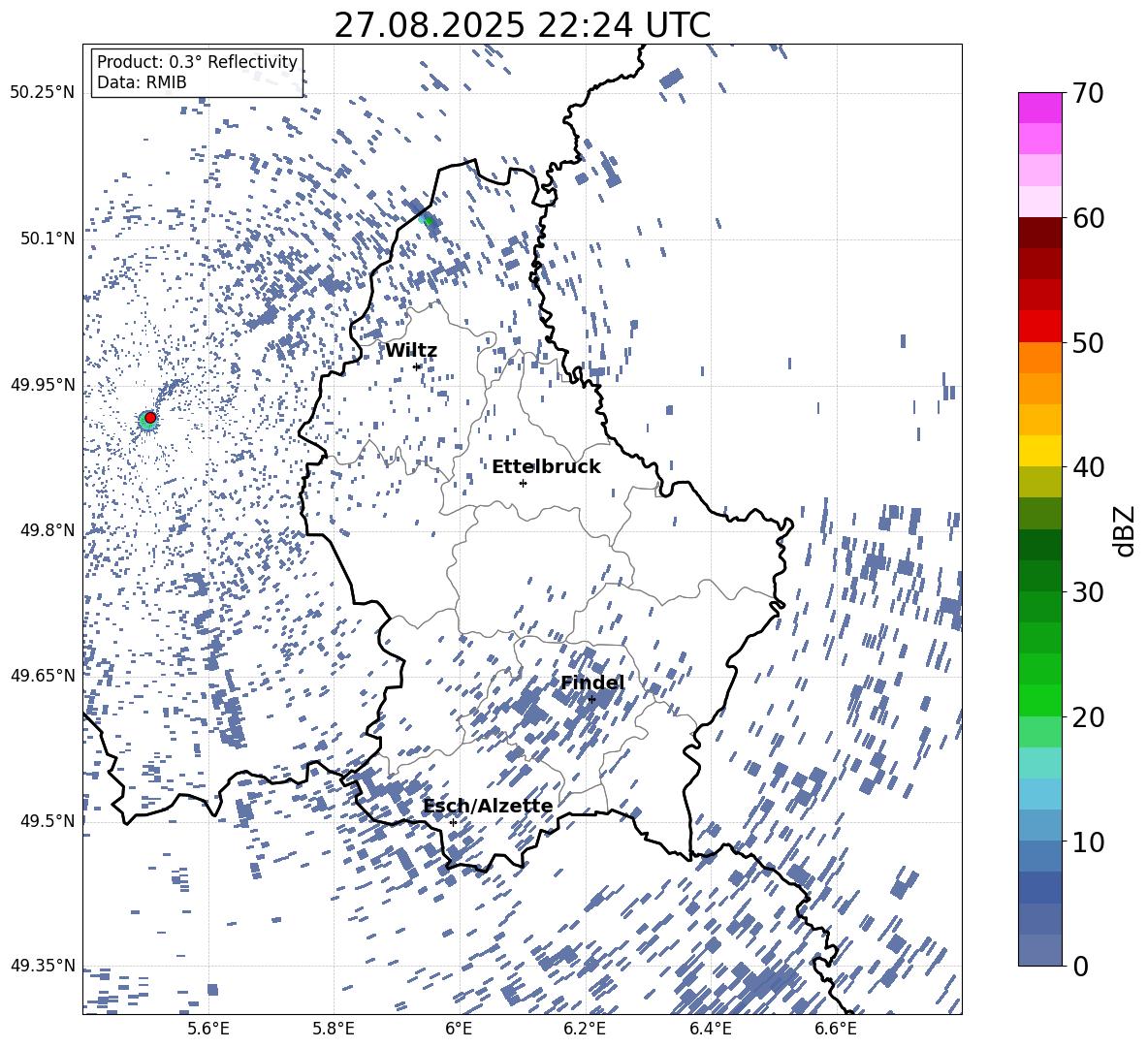Click the 'Wiltz' city label

tap(411, 350)
